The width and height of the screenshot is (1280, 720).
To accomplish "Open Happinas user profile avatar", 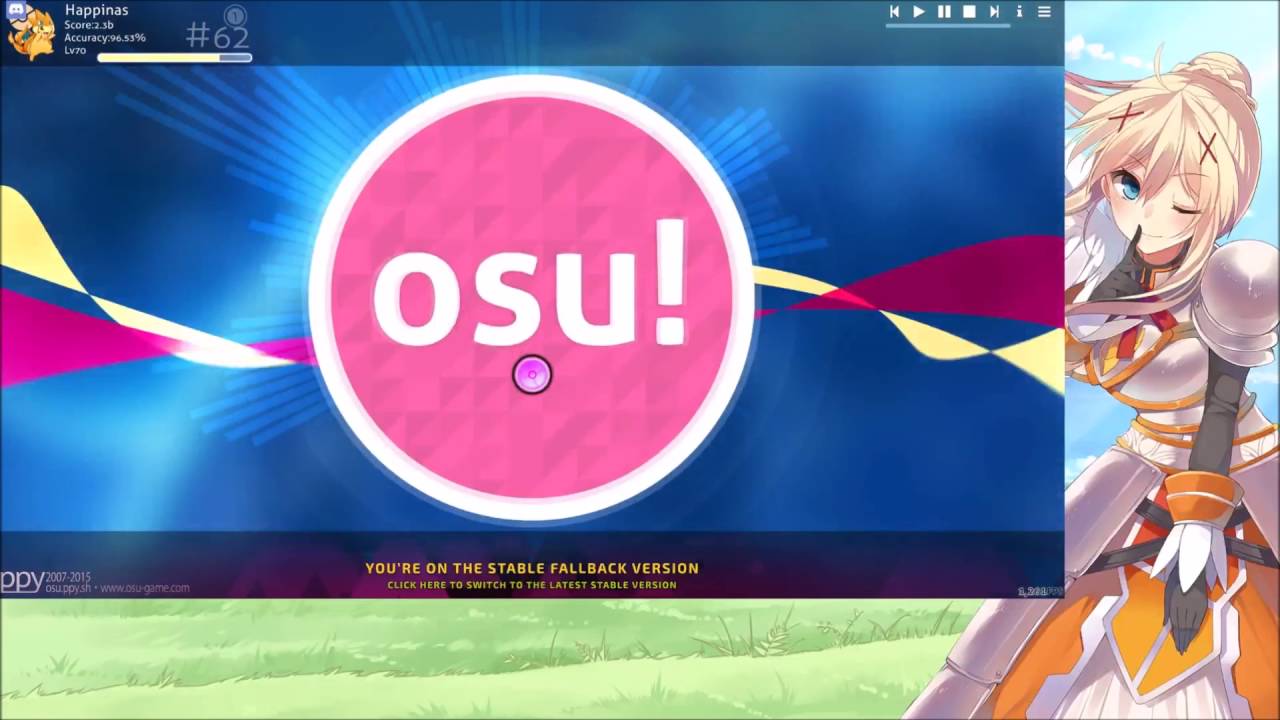I will click(30, 32).
